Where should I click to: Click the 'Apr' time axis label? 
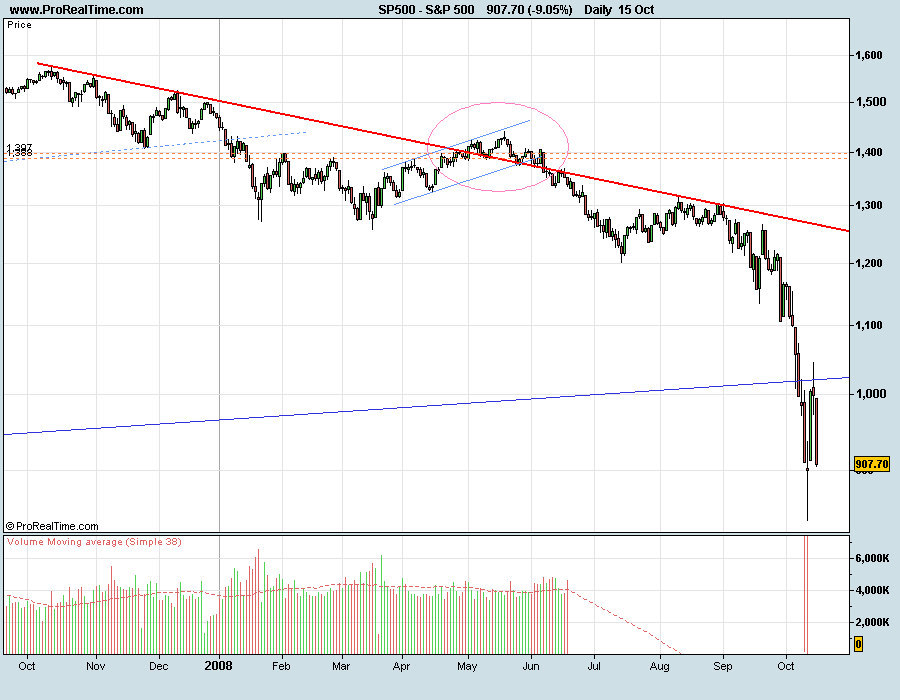[x=401, y=666]
